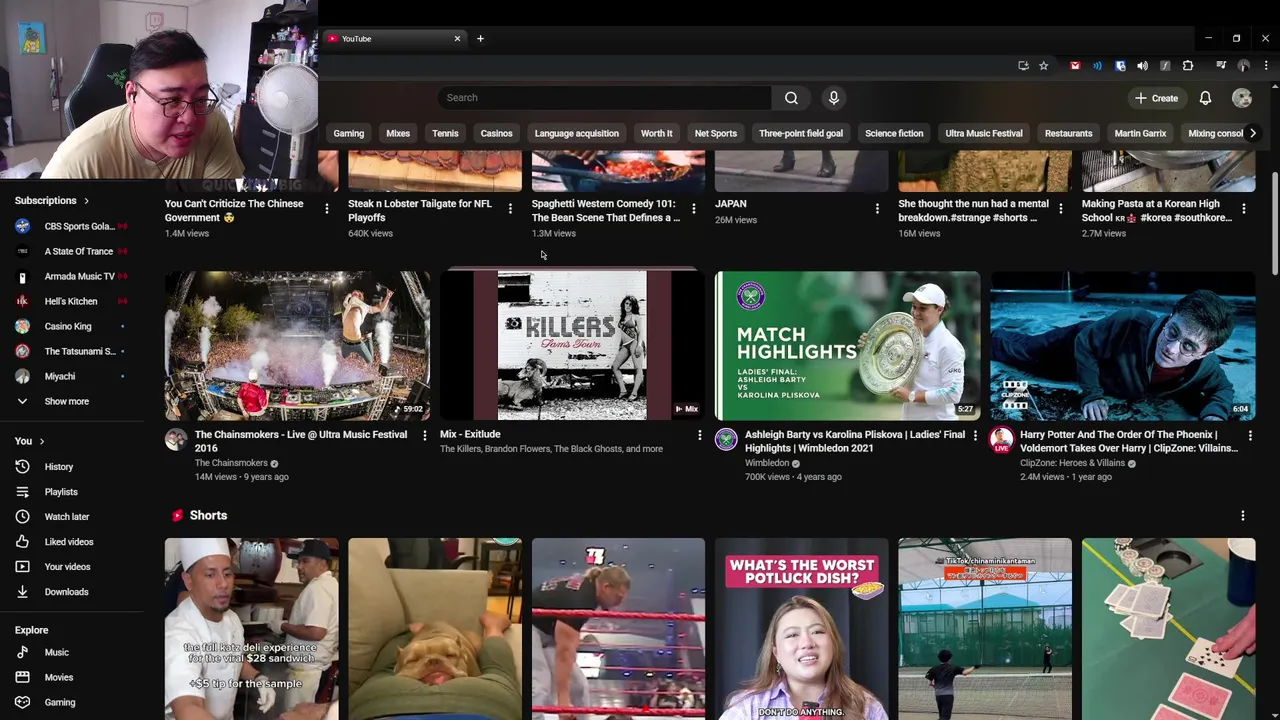Select the Casinos topic chip

[x=496, y=133]
